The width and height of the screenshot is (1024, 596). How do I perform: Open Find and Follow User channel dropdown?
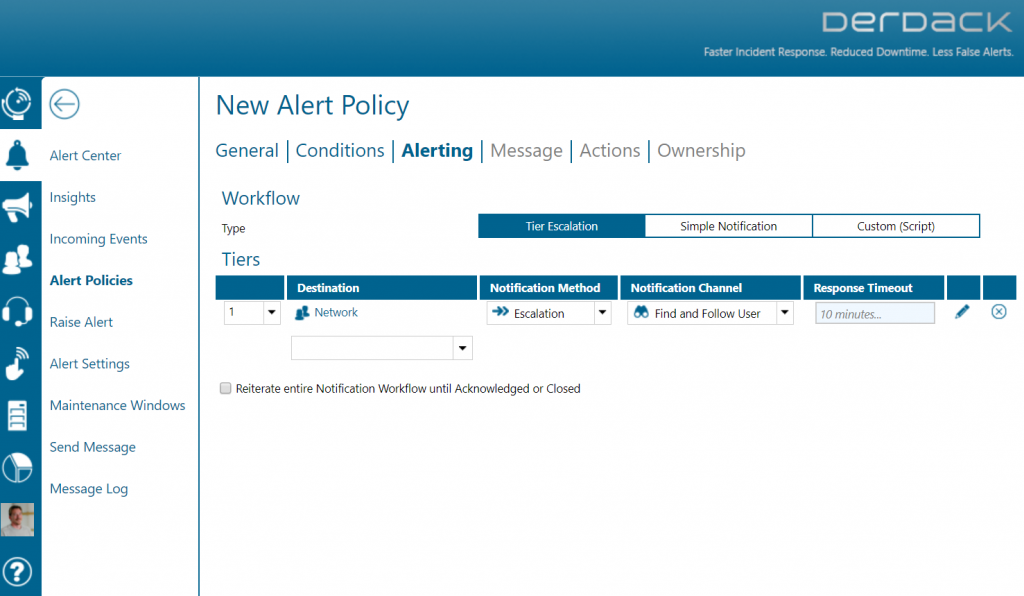pos(784,313)
